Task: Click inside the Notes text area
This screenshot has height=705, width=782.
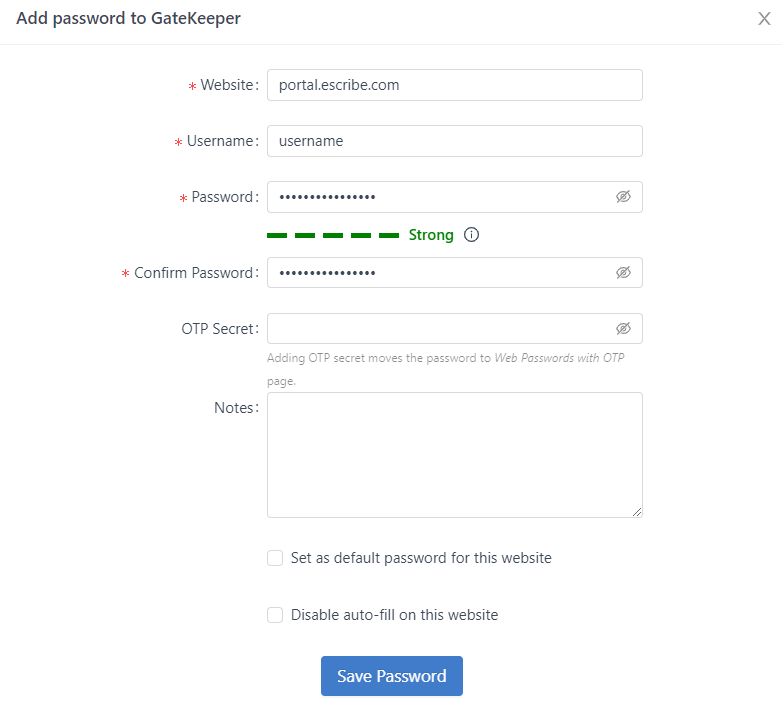Action: click(x=454, y=455)
